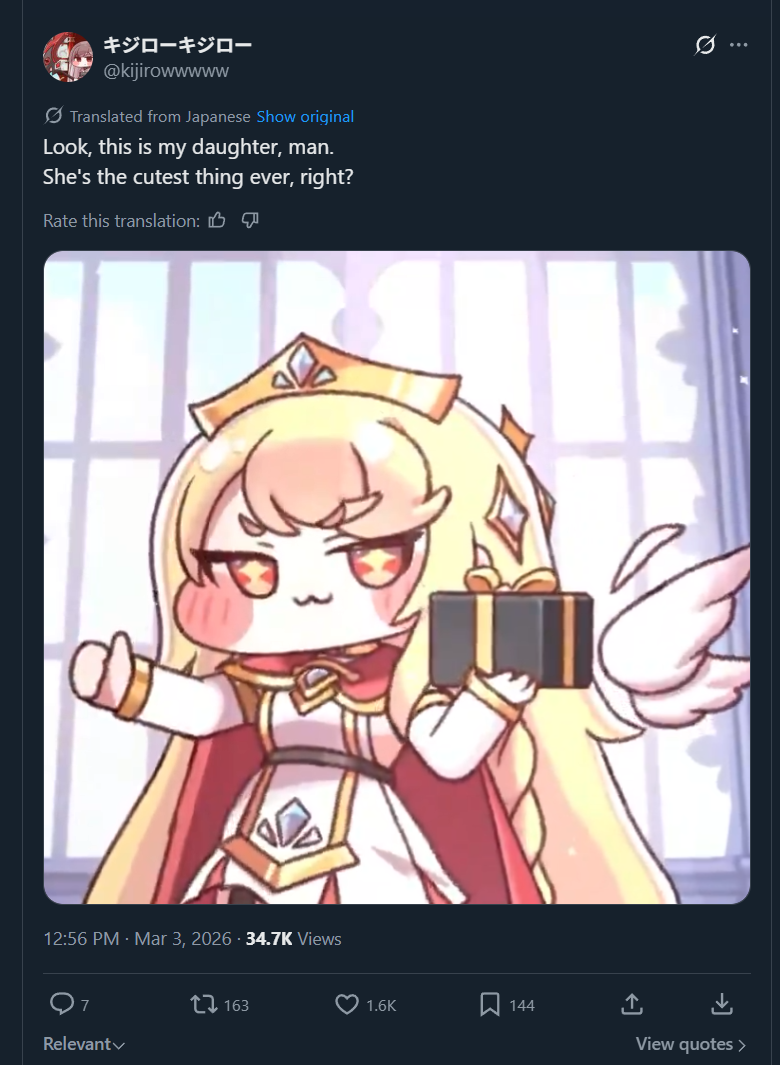Open View quotes link

691,1044
